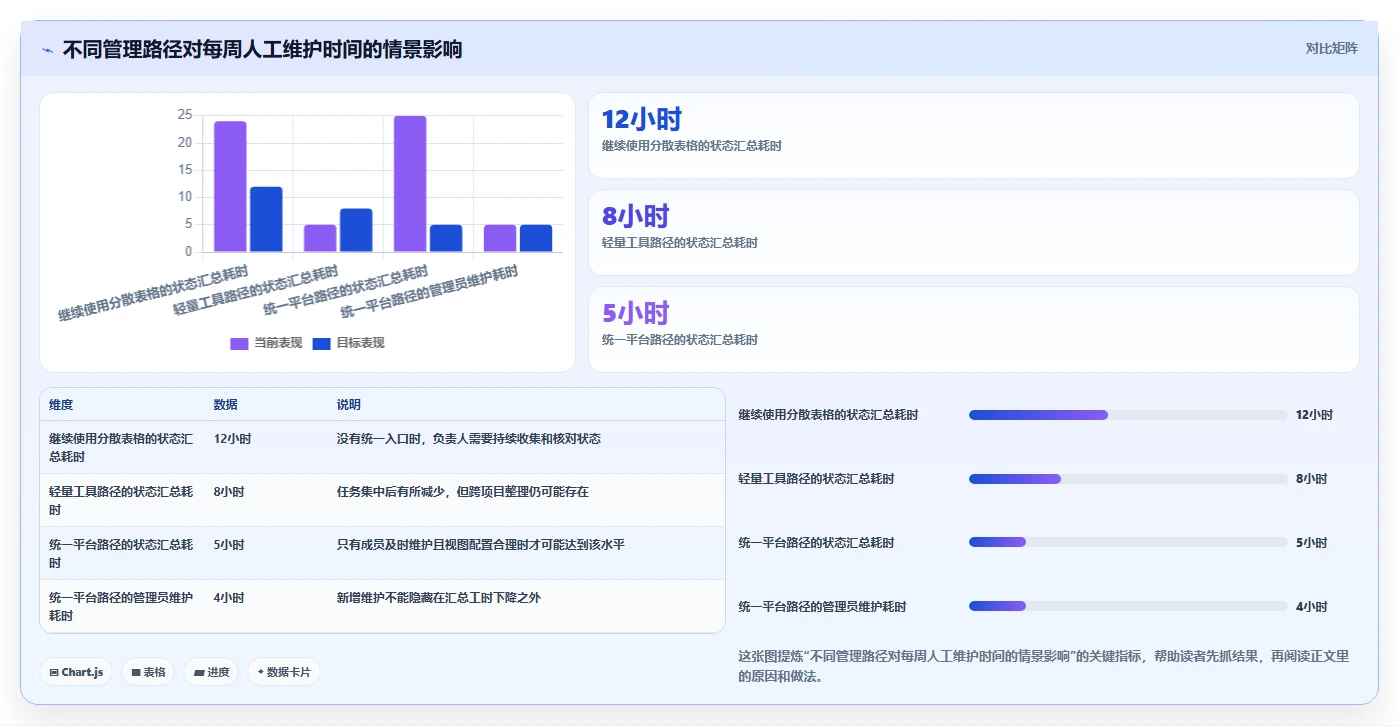Click the 表格 tag chip
This screenshot has height=726, width=1399.
[x=148, y=672]
